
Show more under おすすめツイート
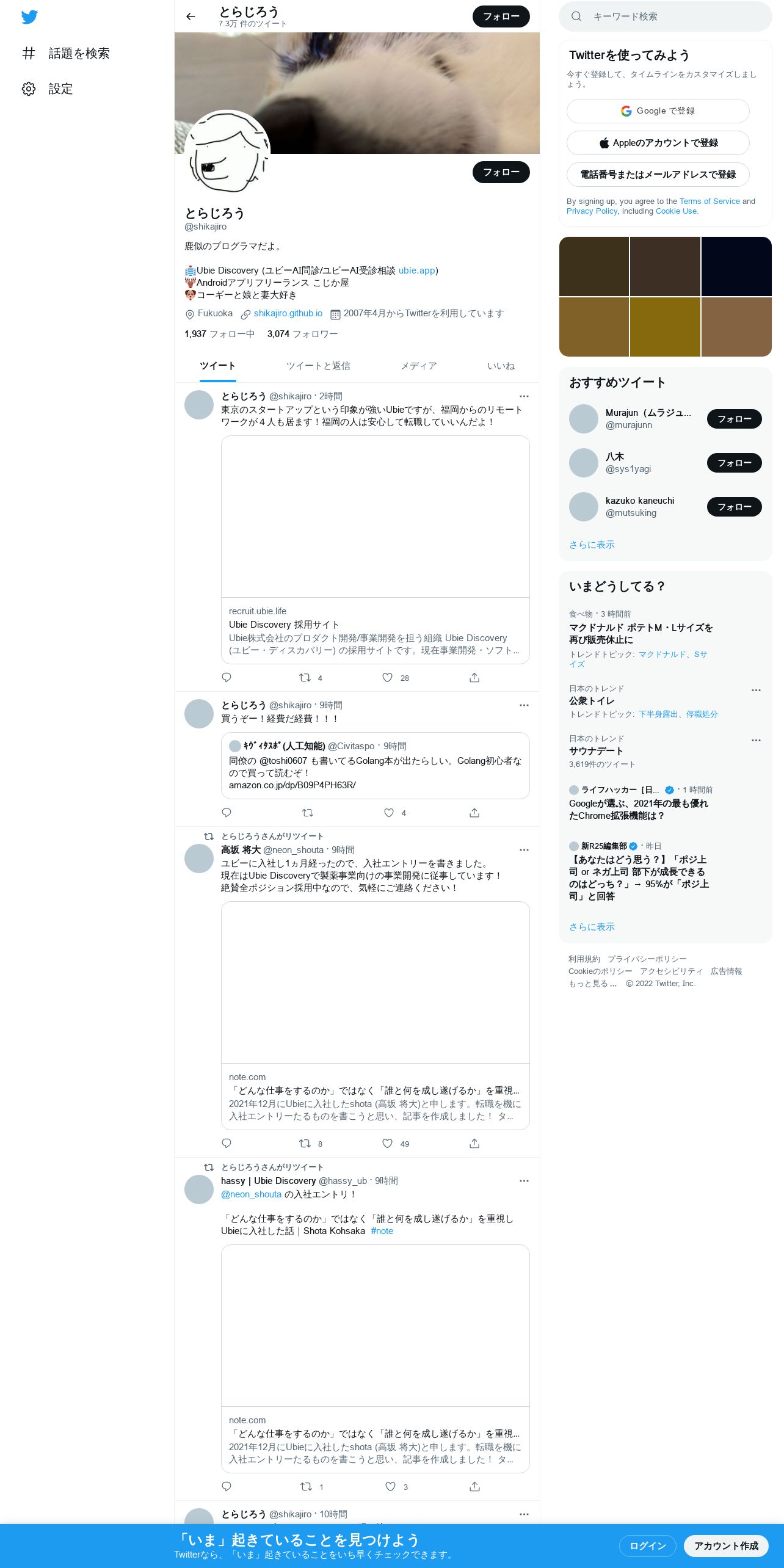click(592, 545)
